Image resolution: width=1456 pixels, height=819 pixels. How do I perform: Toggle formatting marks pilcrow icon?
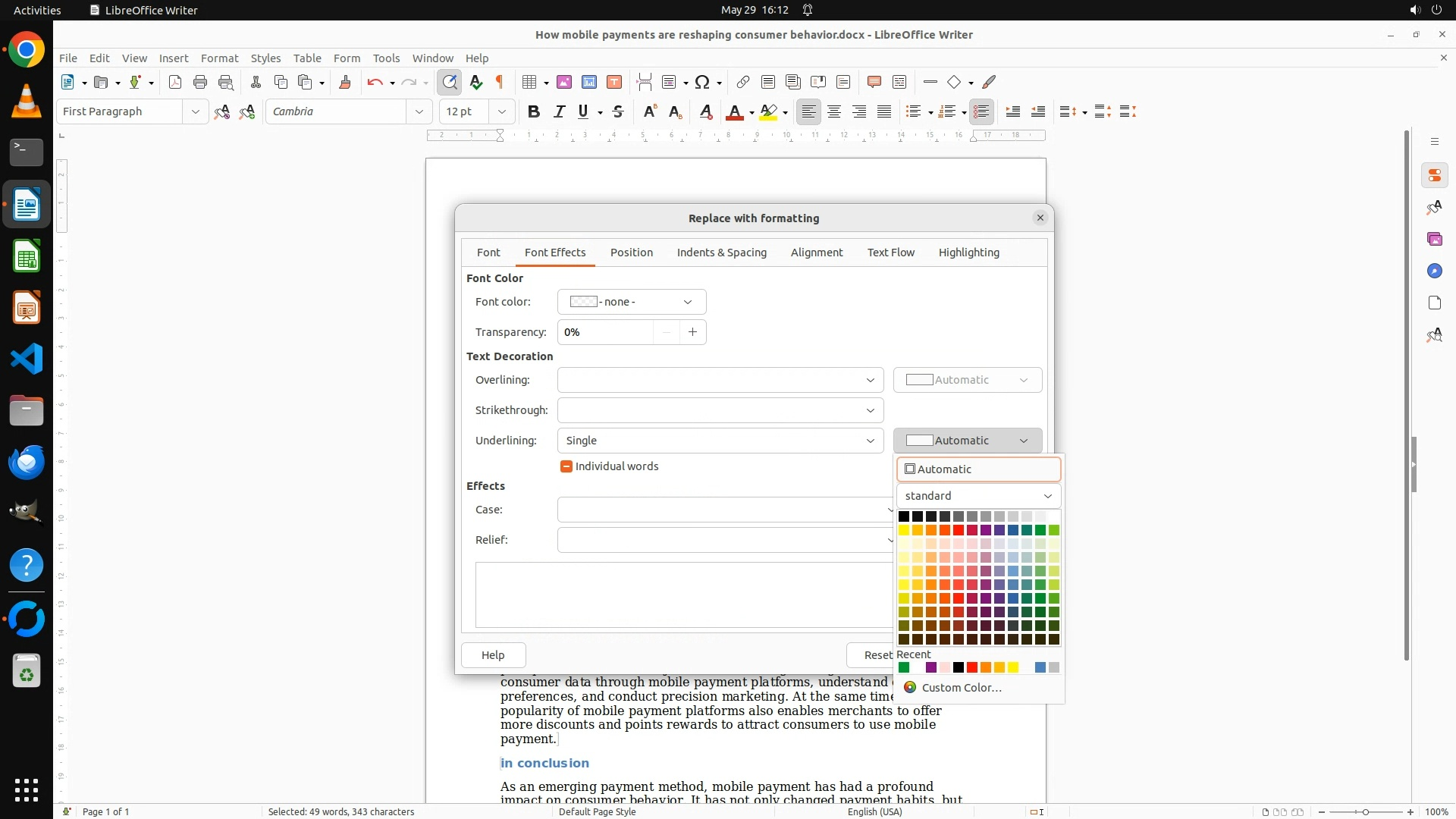tap(500, 82)
